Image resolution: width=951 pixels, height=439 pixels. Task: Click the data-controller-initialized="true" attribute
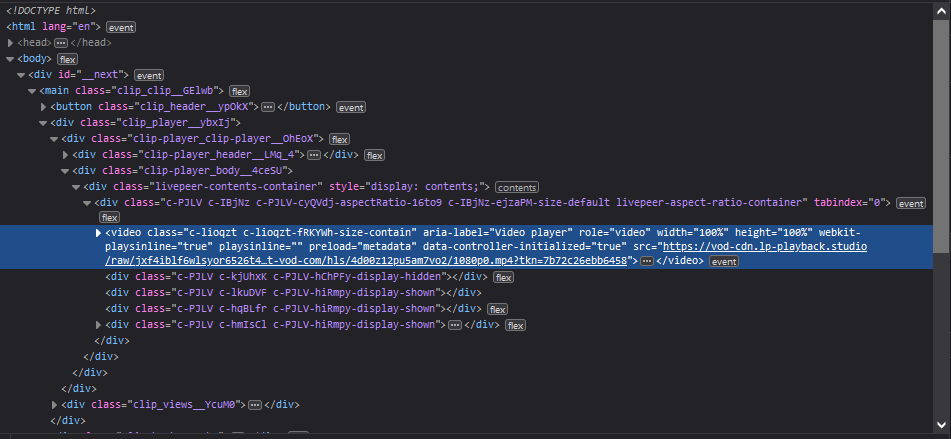click(525, 247)
